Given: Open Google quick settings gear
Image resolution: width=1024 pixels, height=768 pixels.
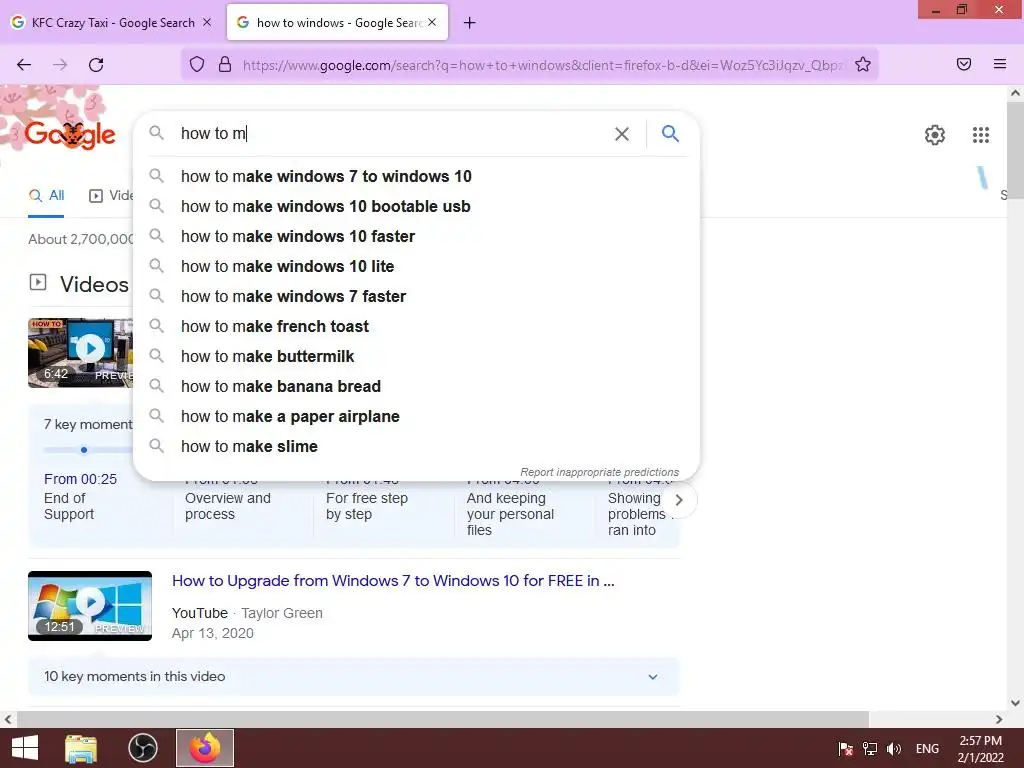Looking at the screenshot, I should tap(935, 135).
